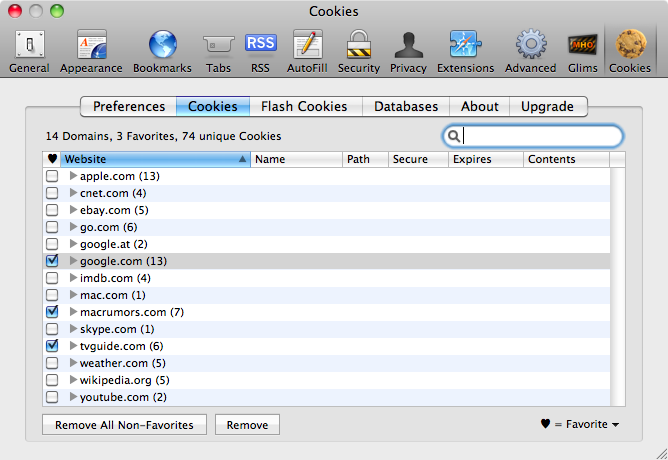Screen dimensions: 668x460
Task: Open the Privacy preferences pane
Action: coord(408,52)
